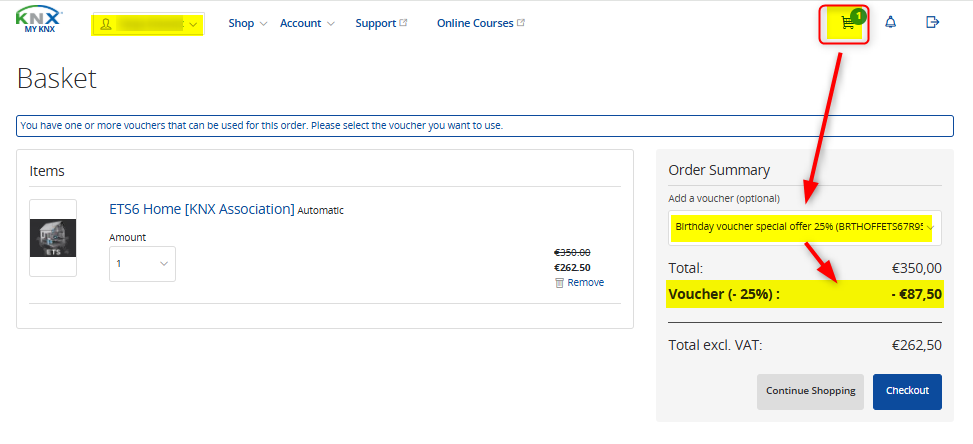The height and width of the screenshot is (444, 973).
Task: Click the Continue Shopping button
Action: coord(810,391)
